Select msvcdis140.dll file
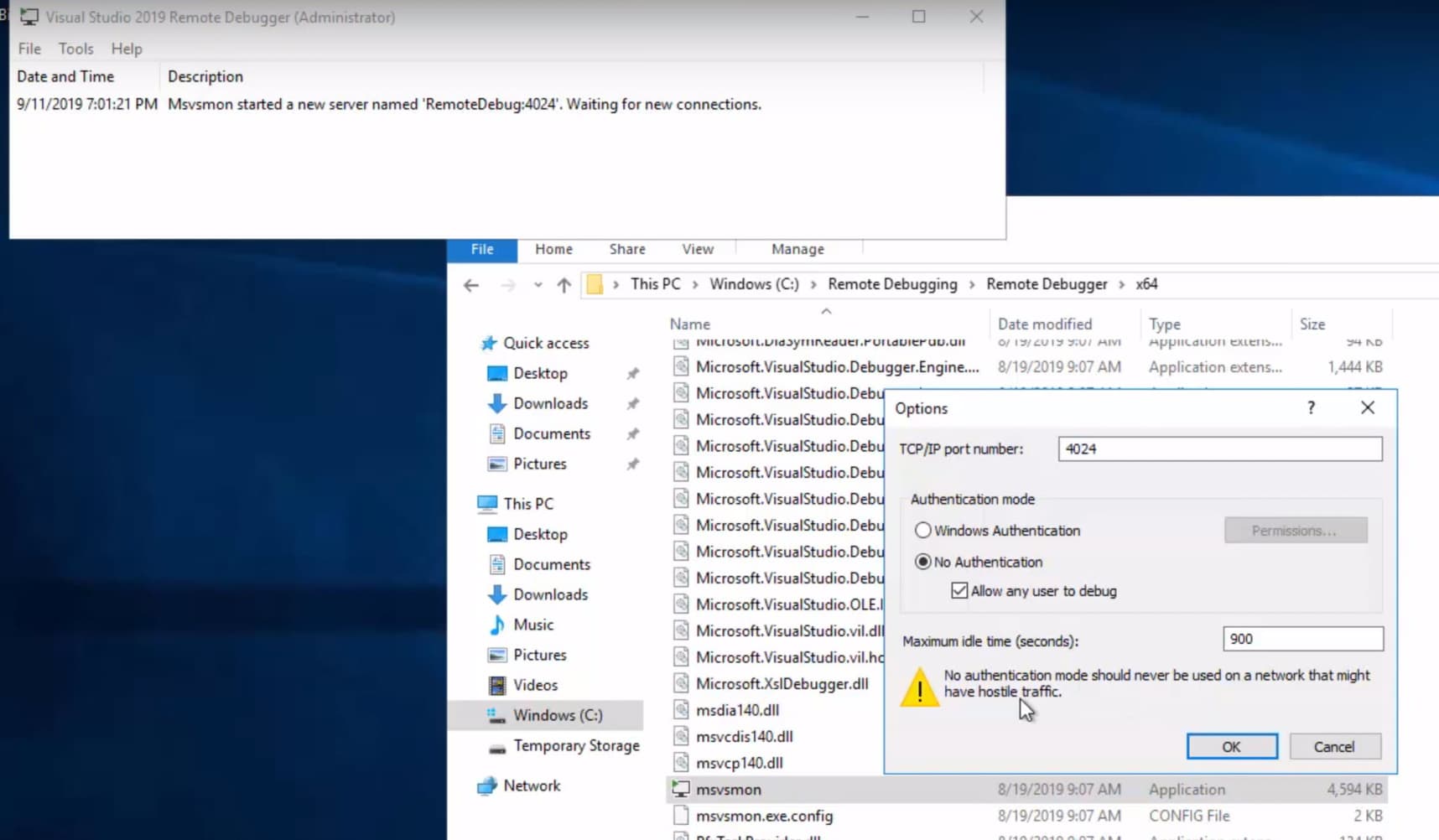1439x840 pixels. tap(744, 736)
